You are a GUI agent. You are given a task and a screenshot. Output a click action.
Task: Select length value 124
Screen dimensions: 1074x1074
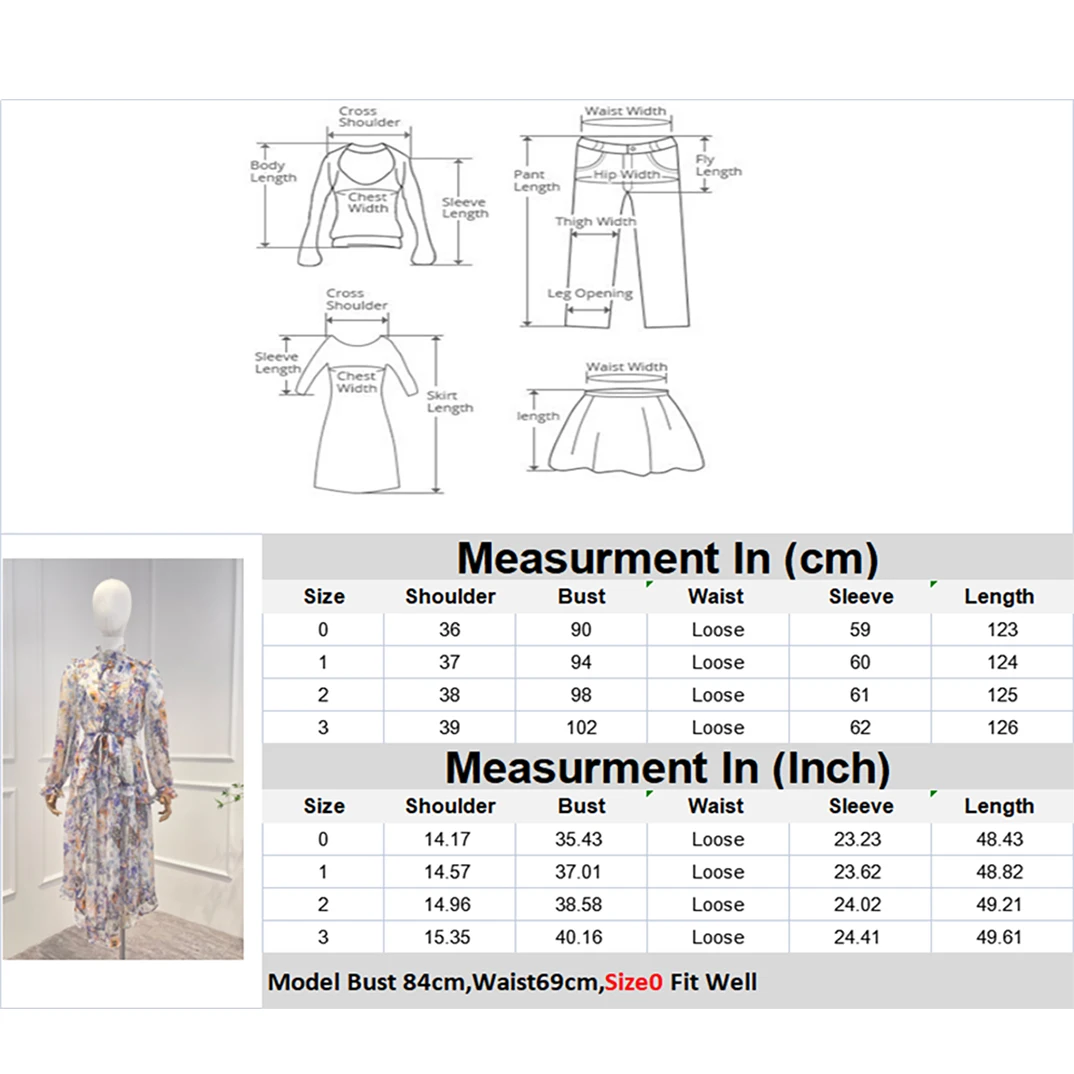[1003, 662]
